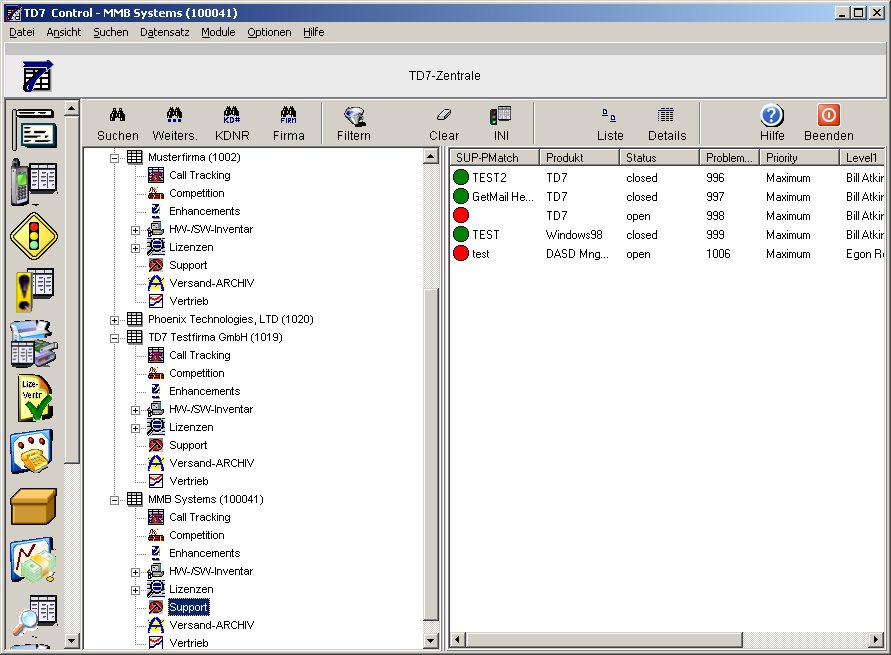Open the Datensatz menu
The width and height of the screenshot is (891, 655).
pos(164,32)
